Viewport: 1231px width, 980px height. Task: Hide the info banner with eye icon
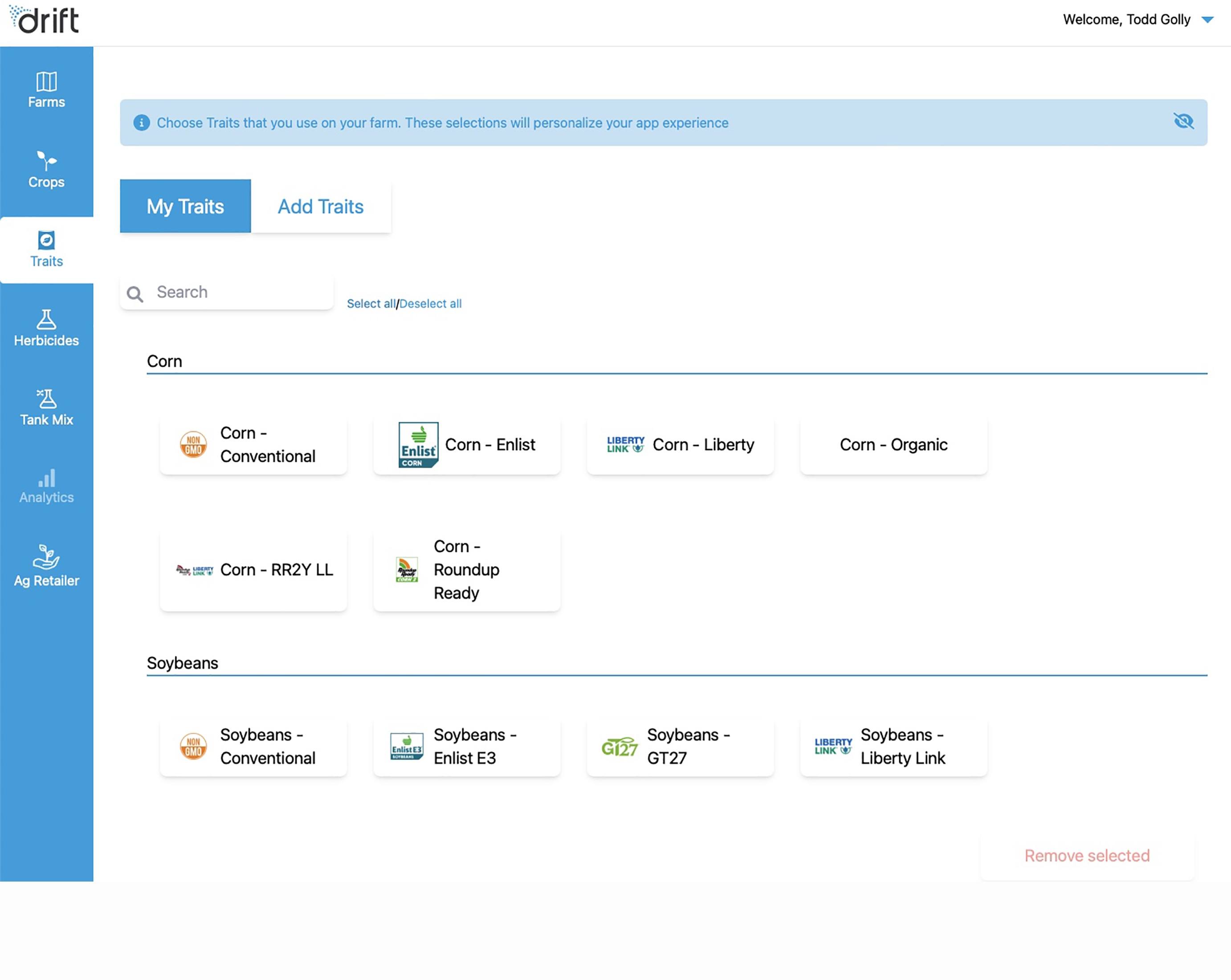(x=1183, y=121)
